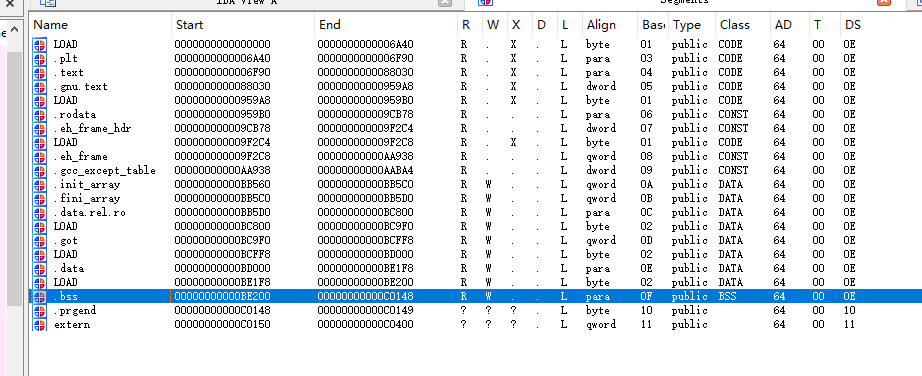Select the .got segment name

(x=65, y=240)
